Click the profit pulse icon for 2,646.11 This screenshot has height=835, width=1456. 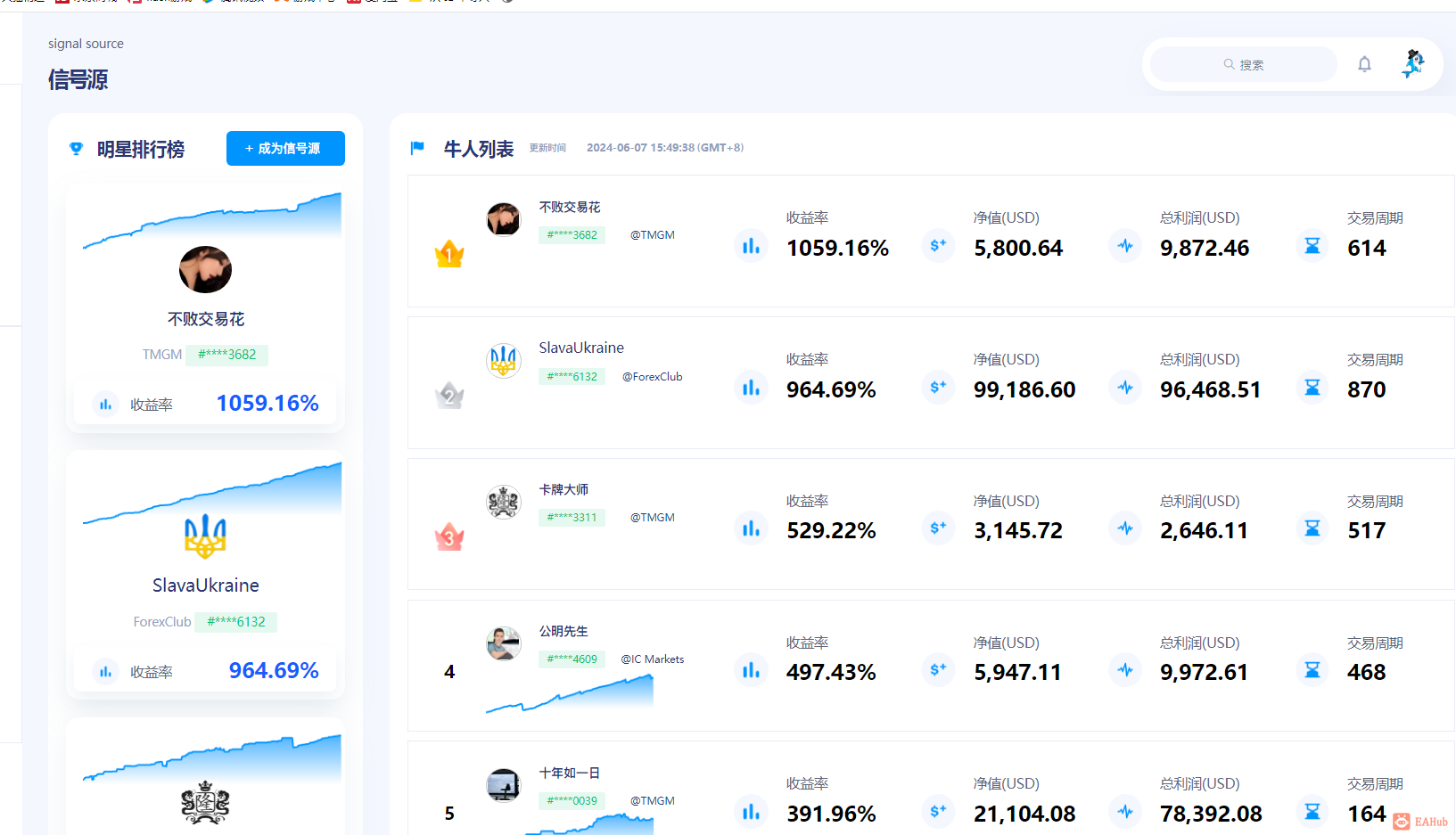tap(1125, 528)
